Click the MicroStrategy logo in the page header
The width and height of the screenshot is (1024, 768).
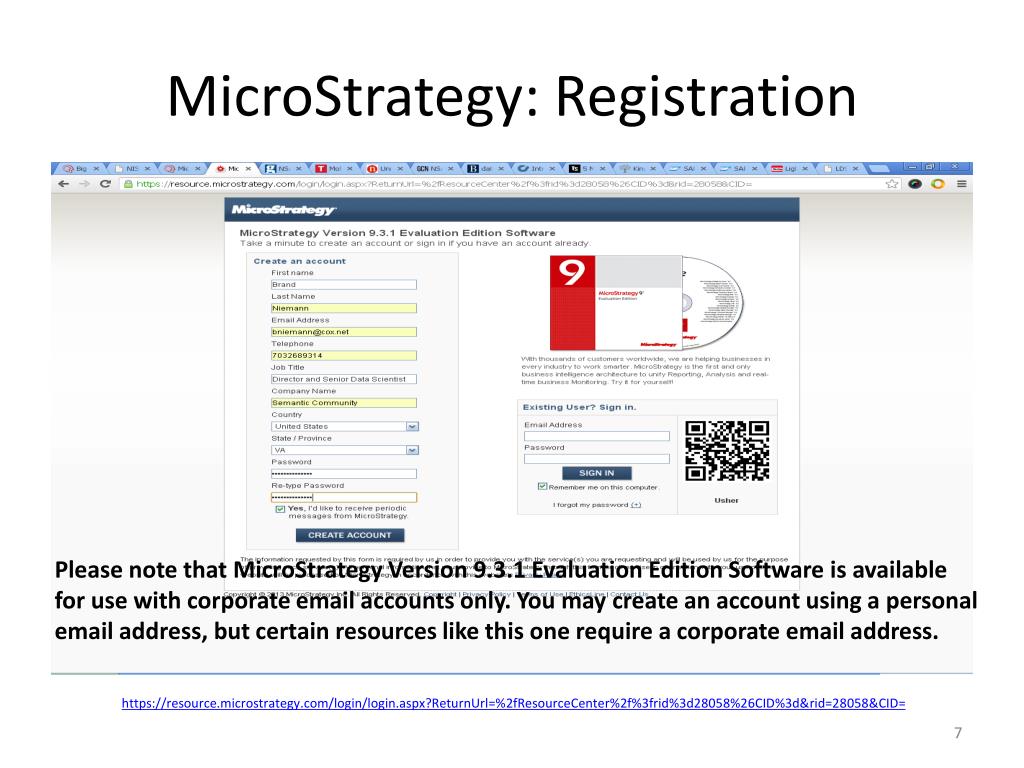(x=283, y=210)
